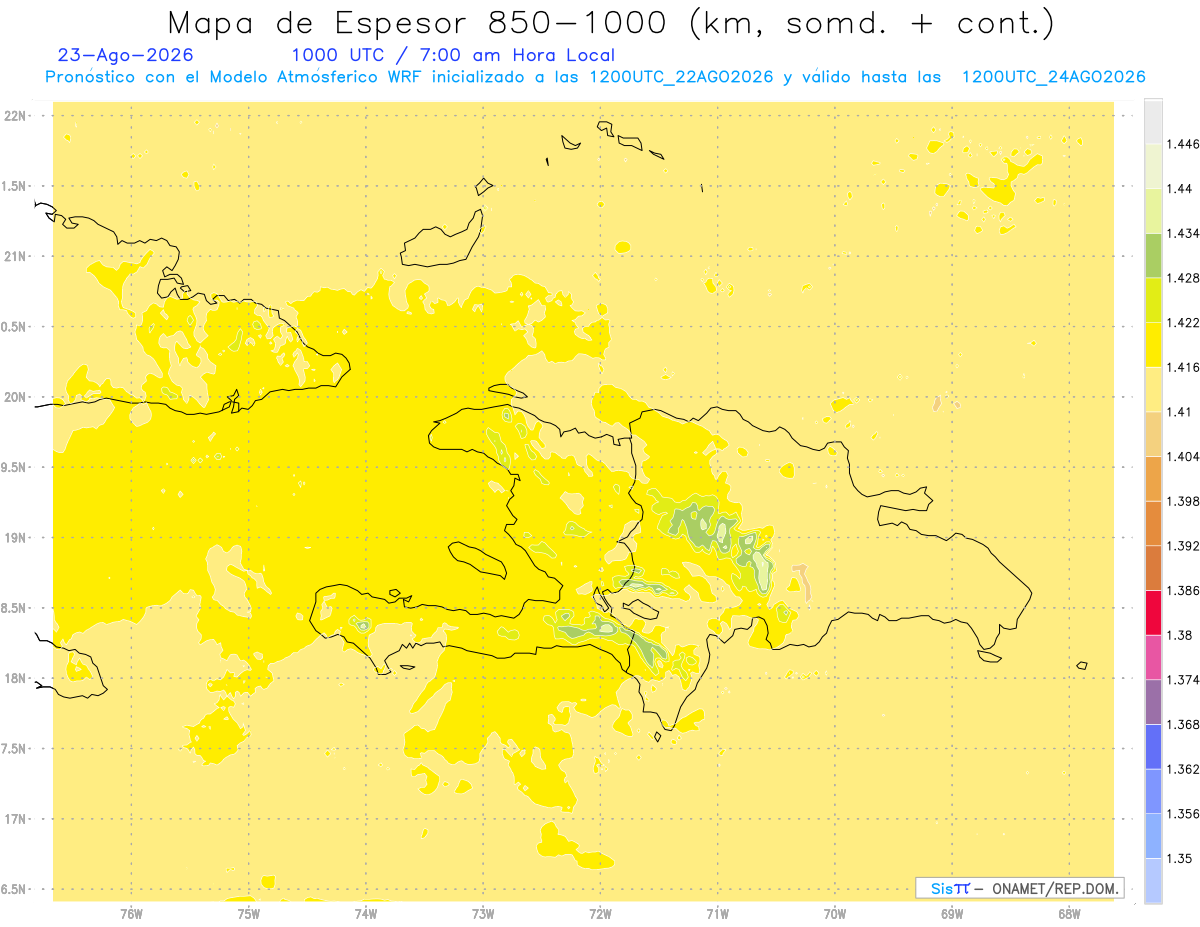Click the legend value 1.392
The height and width of the screenshot is (927, 1200).
pyautogui.click(x=1183, y=546)
